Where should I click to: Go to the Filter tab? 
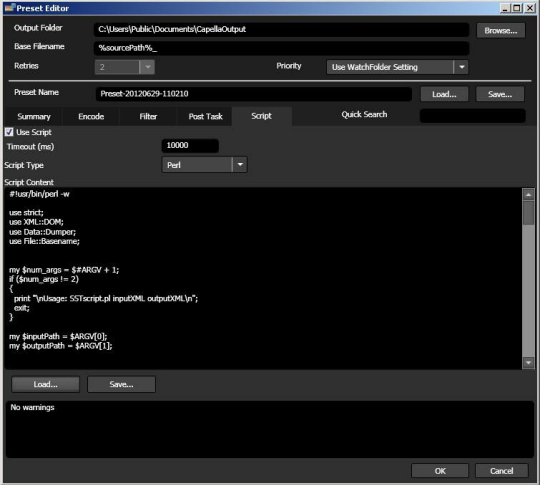[148, 116]
